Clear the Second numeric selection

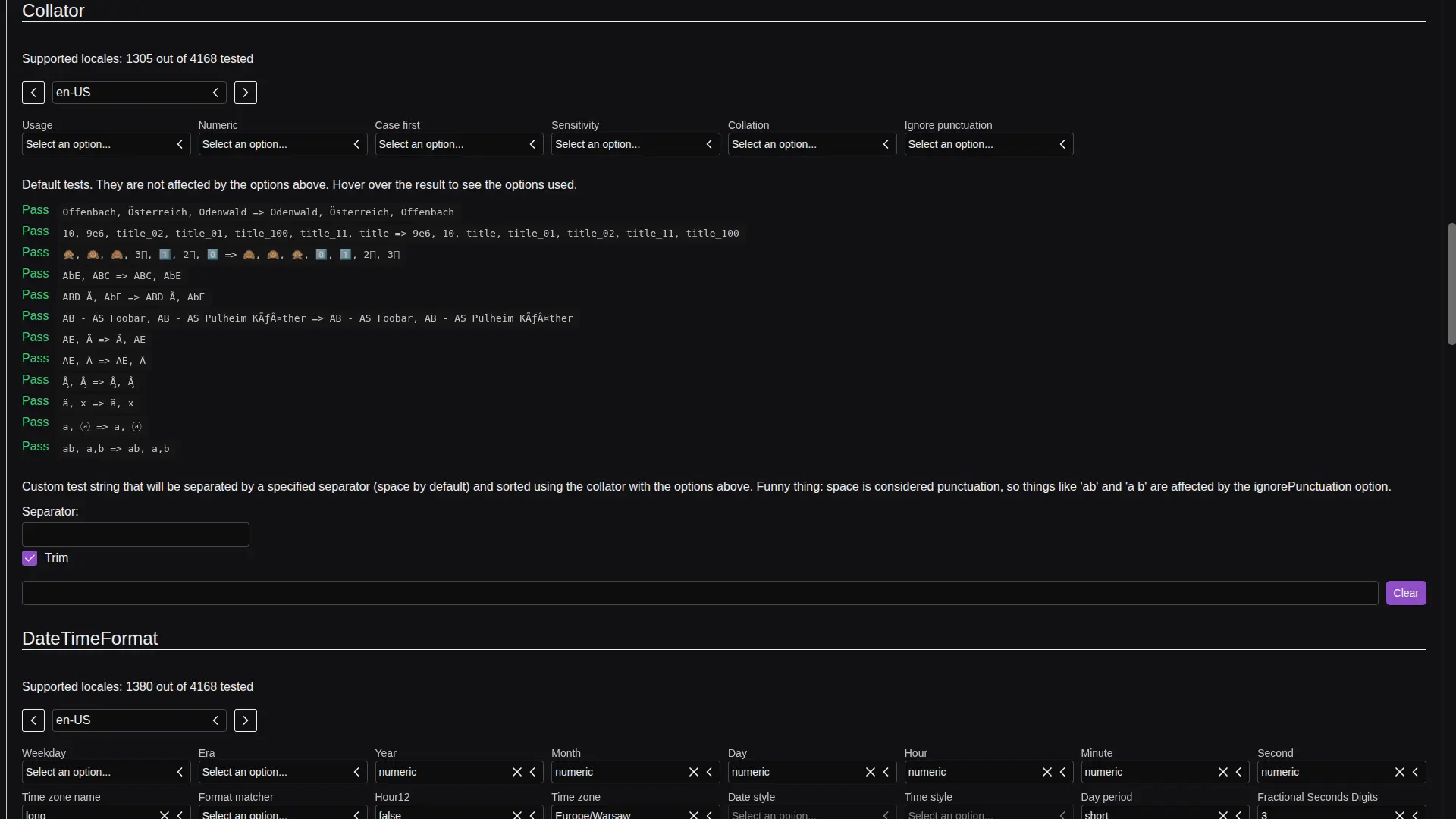(x=1399, y=772)
